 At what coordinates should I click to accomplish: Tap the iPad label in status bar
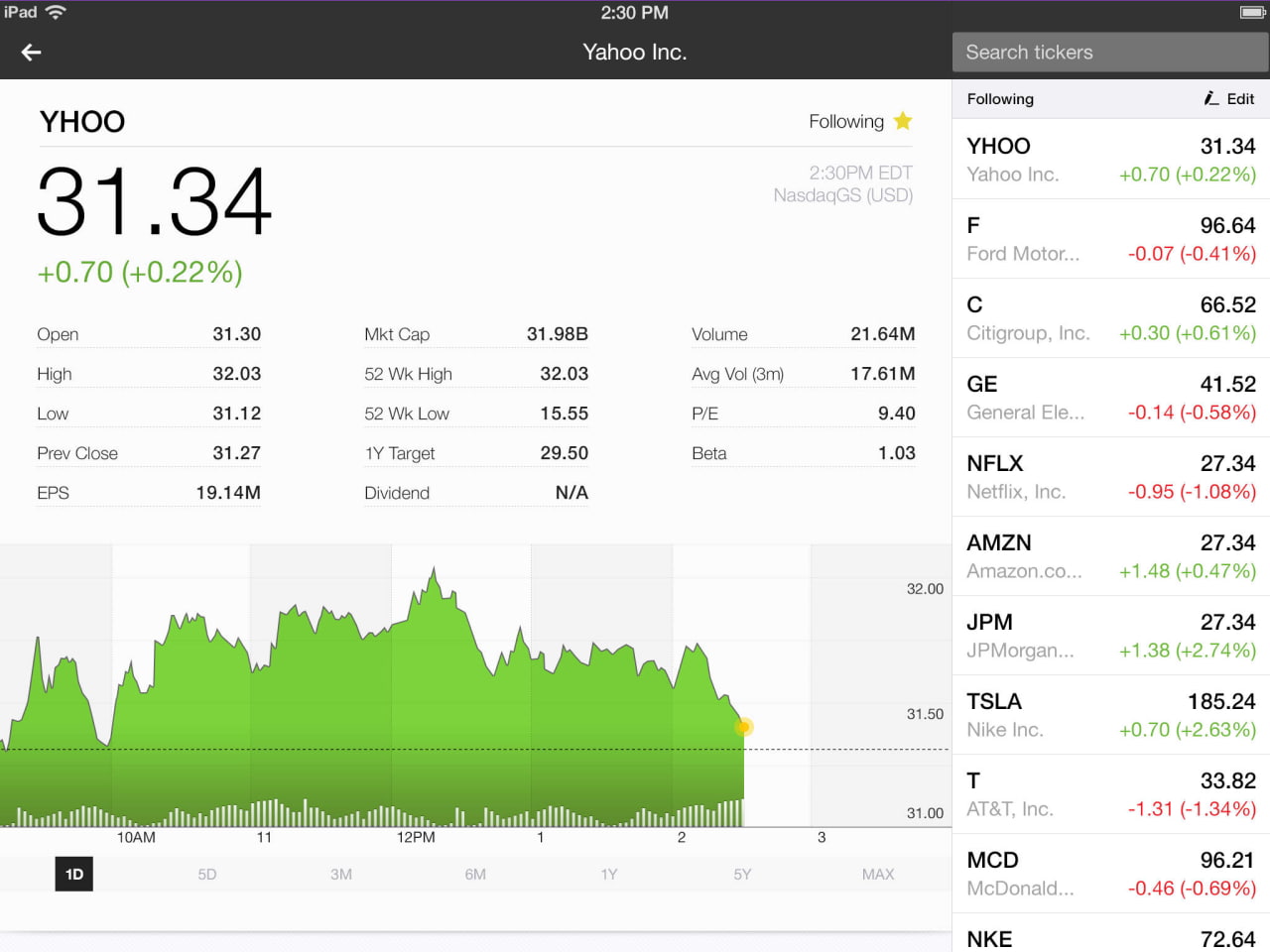click(x=22, y=13)
